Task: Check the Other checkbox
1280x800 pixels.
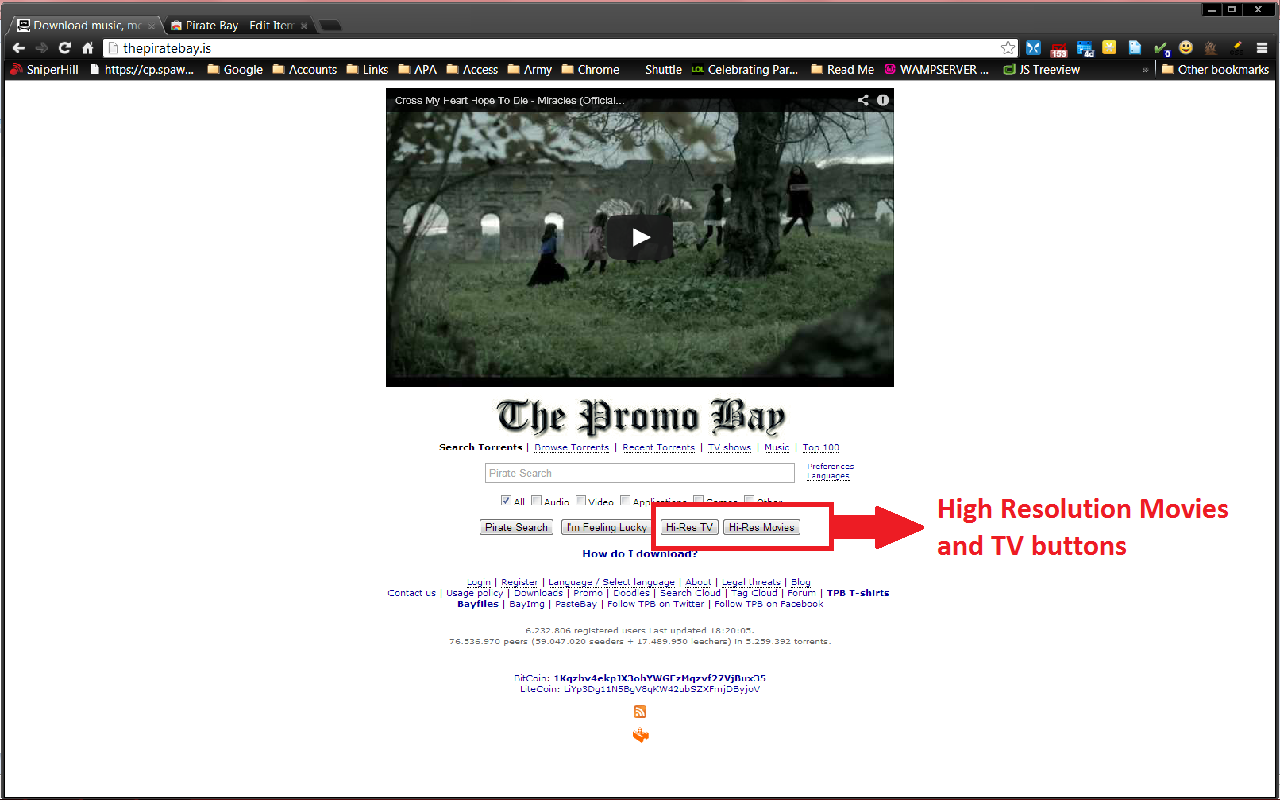Action: 749,501
